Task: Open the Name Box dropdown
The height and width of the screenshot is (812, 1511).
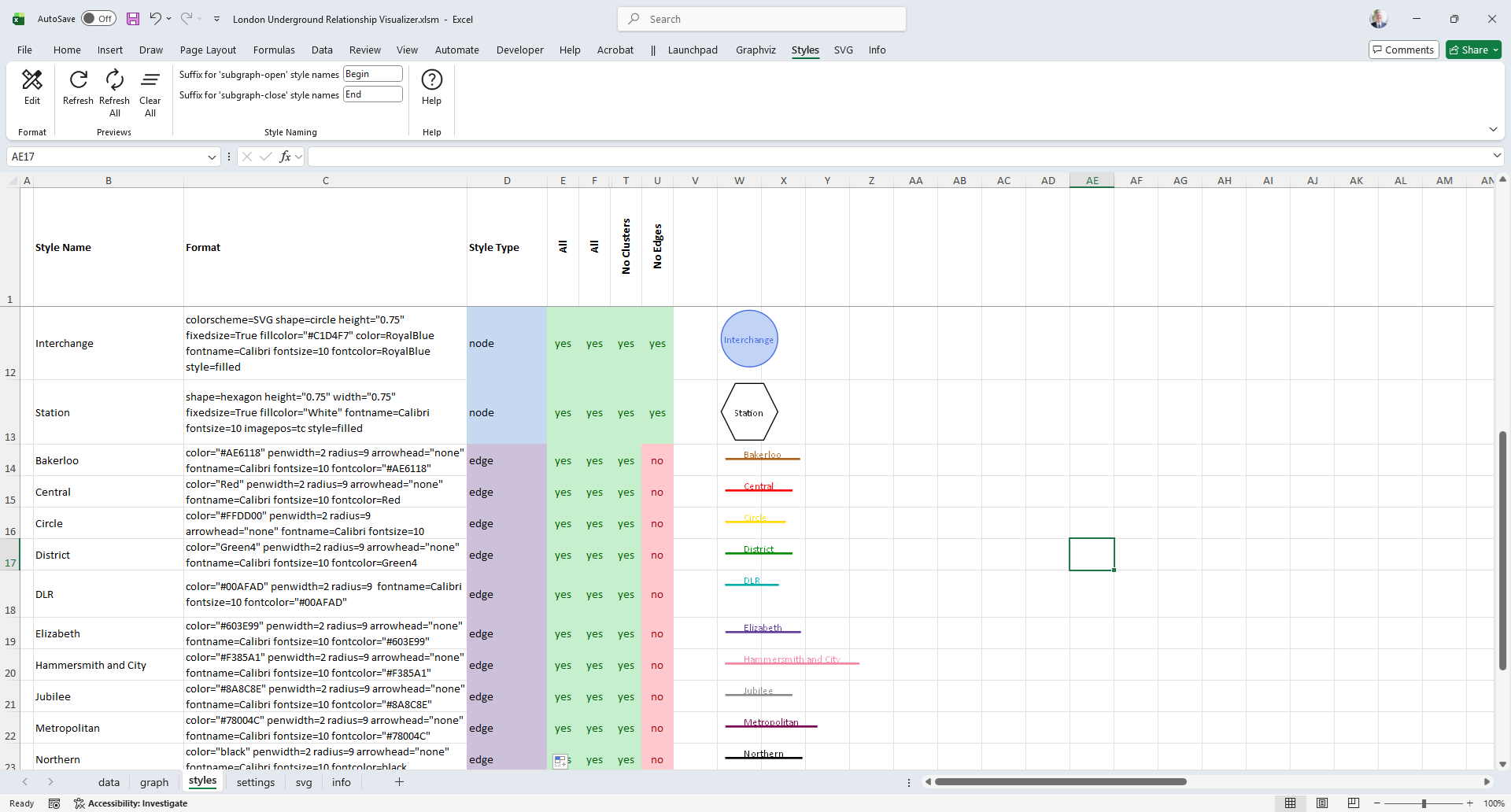Action: click(212, 157)
